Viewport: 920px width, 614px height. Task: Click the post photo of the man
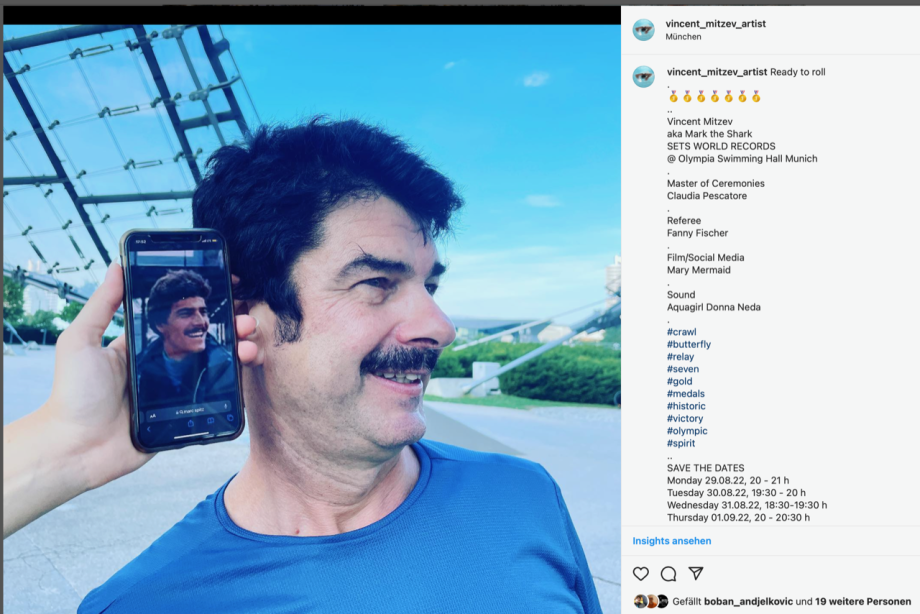[x=312, y=319]
